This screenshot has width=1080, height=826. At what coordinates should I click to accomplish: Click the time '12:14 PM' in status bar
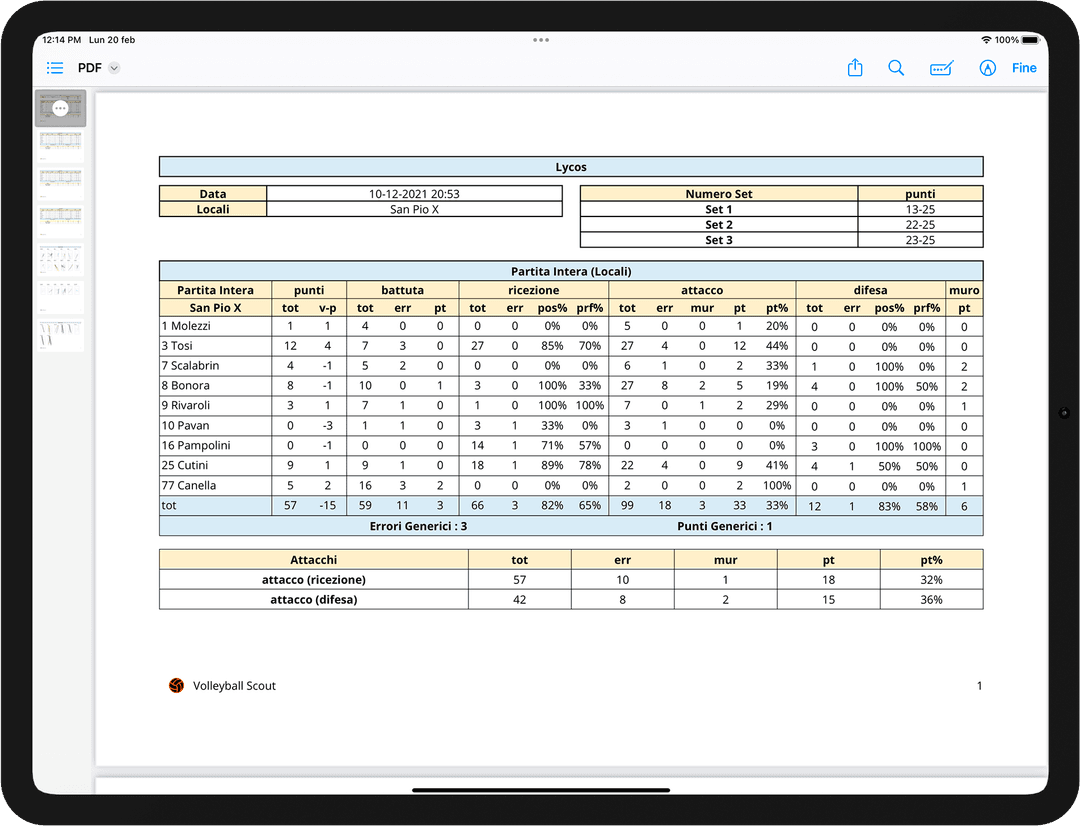click(x=61, y=40)
